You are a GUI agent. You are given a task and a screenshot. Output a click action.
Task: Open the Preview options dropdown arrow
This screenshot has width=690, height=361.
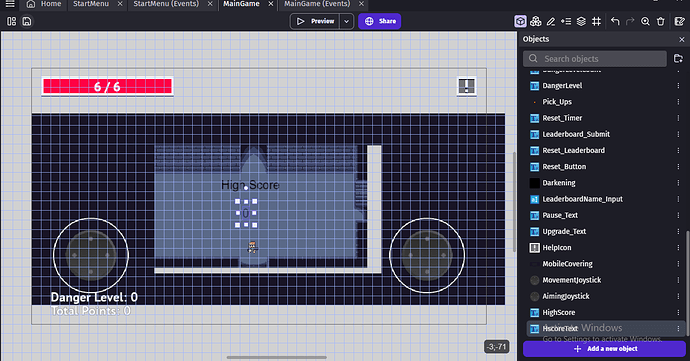(346, 21)
